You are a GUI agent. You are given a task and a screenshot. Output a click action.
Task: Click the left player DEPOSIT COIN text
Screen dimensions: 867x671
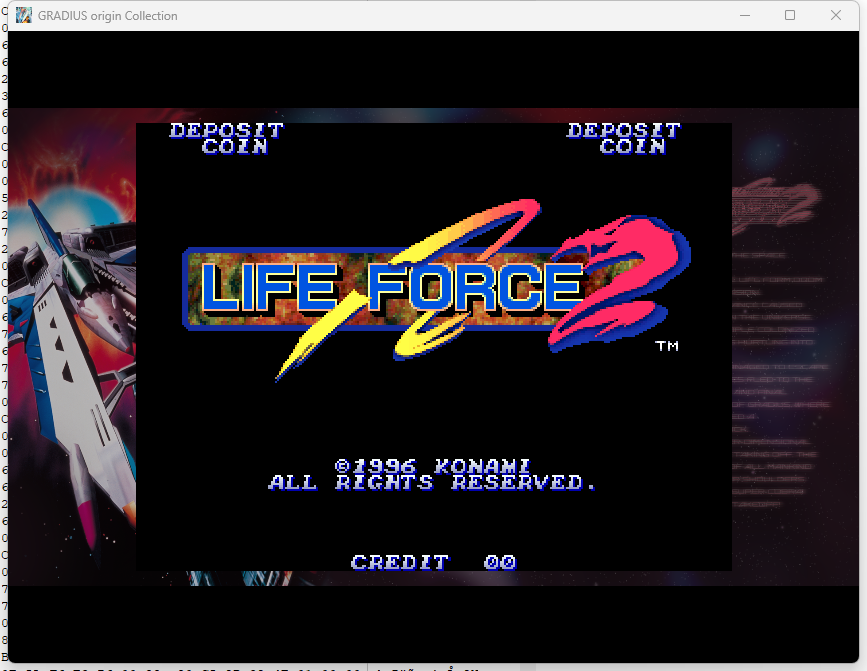(x=227, y=138)
